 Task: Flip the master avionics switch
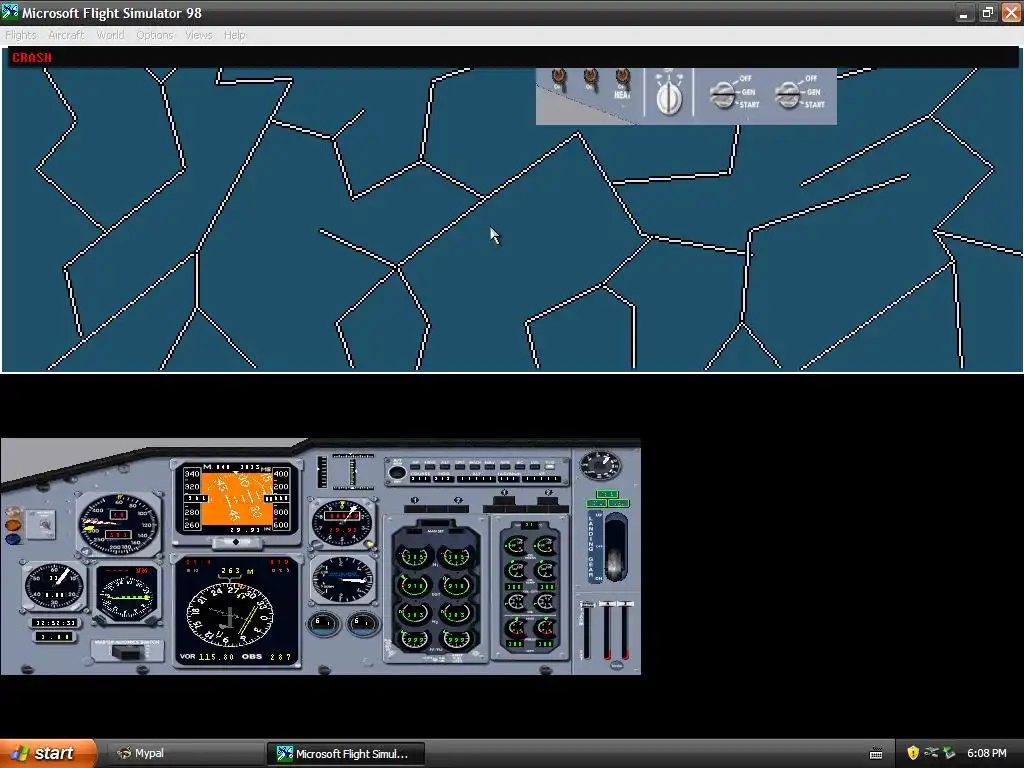(x=127, y=651)
